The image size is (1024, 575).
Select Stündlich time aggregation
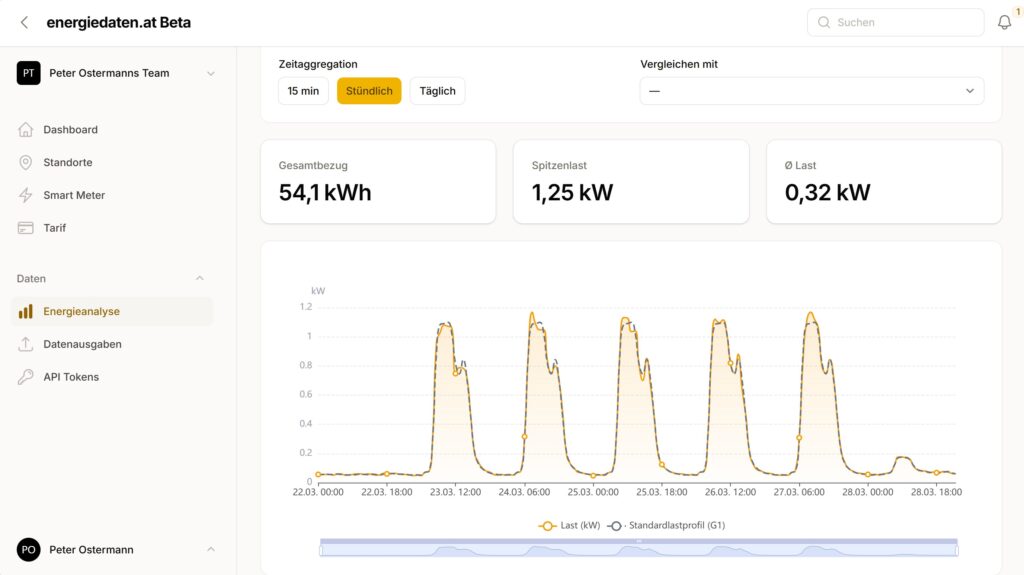click(x=369, y=91)
